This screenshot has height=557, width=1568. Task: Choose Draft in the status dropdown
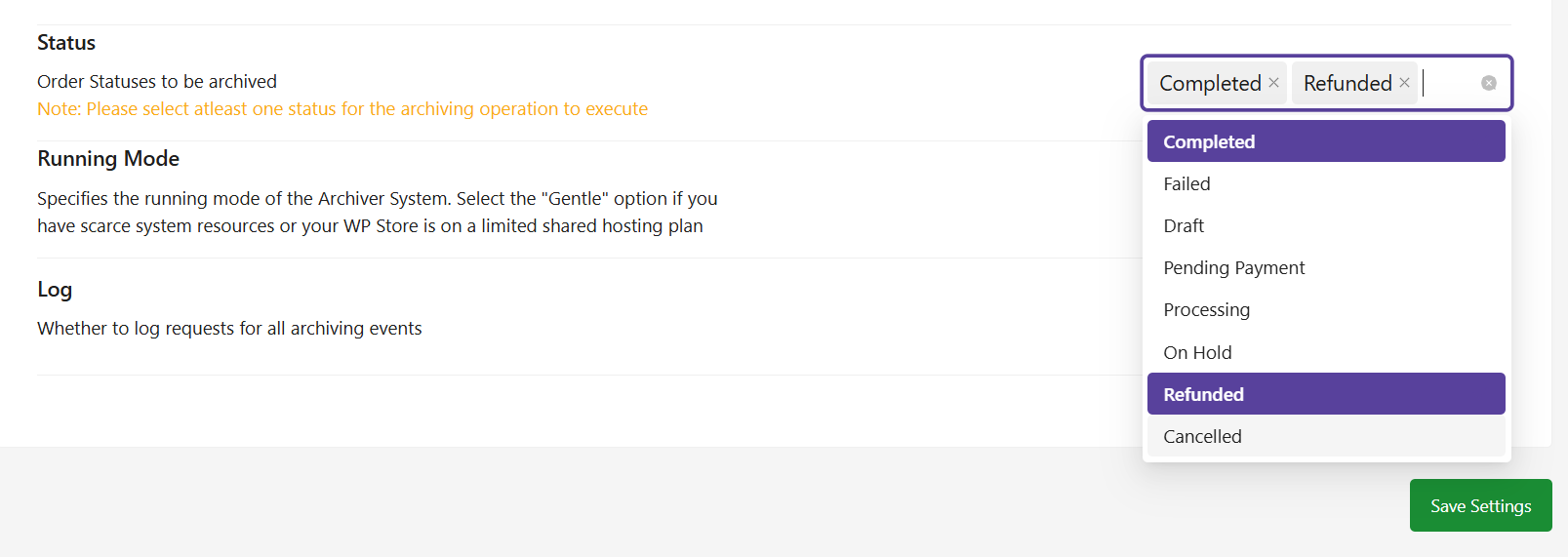pos(1326,225)
